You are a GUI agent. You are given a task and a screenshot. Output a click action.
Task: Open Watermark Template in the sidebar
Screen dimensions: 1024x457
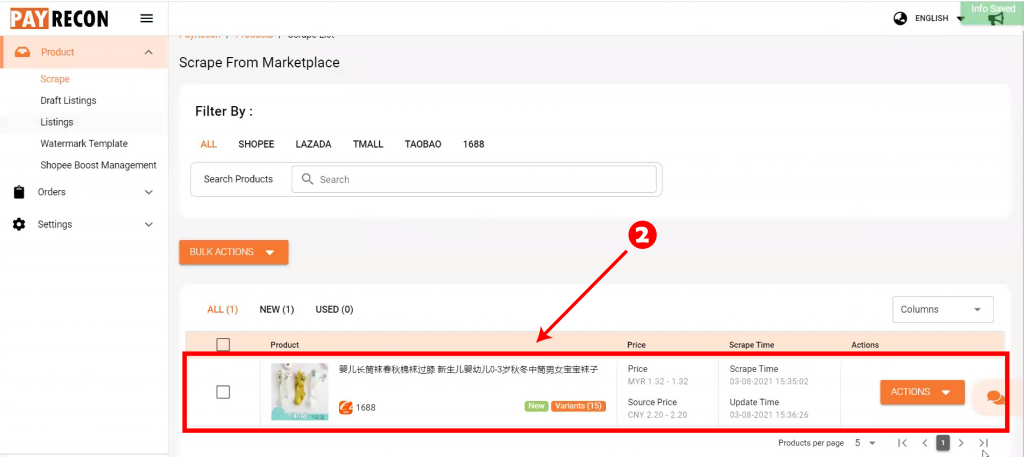(84, 144)
